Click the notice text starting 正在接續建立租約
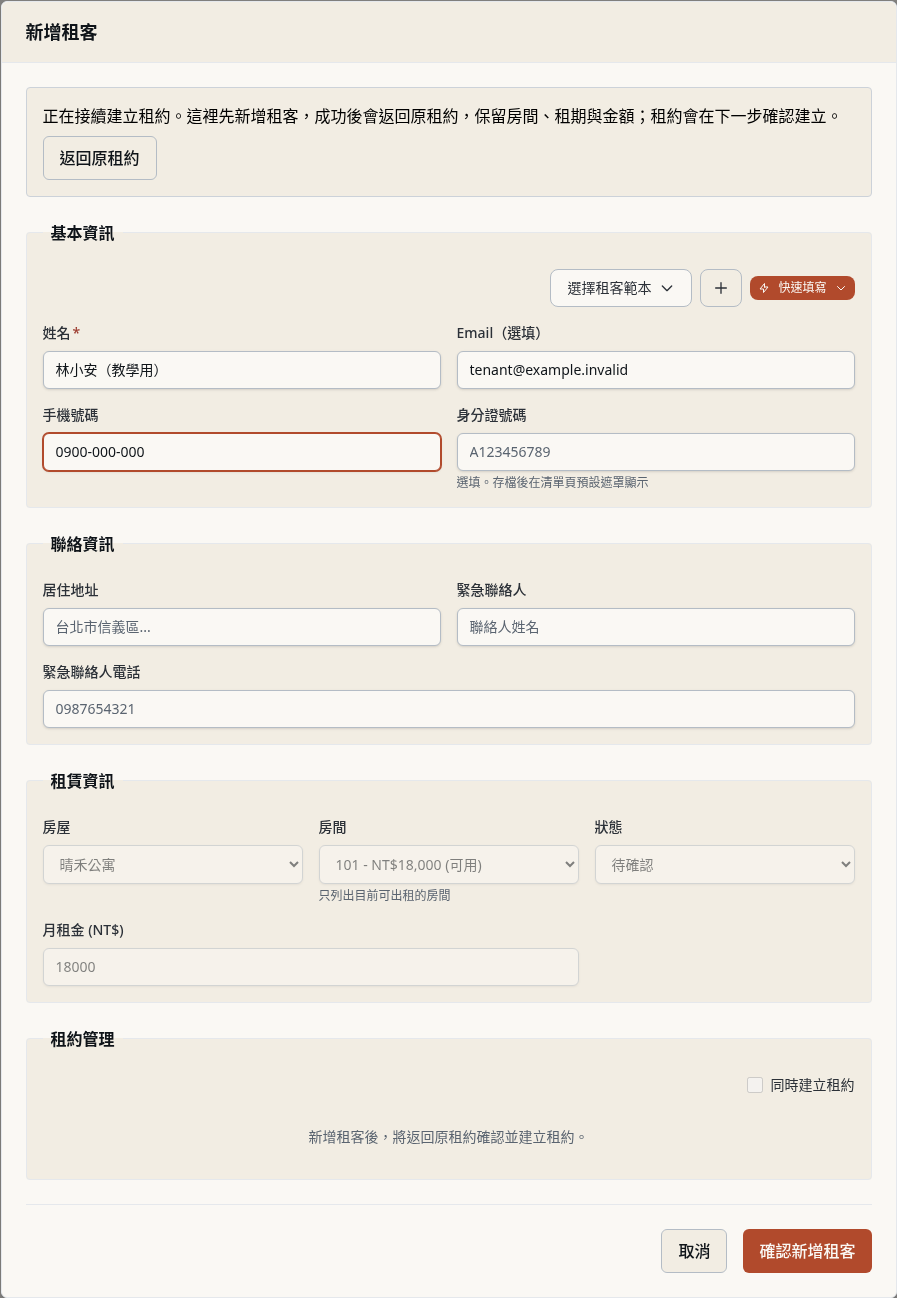This screenshot has width=897, height=1298. (x=441, y=116)
